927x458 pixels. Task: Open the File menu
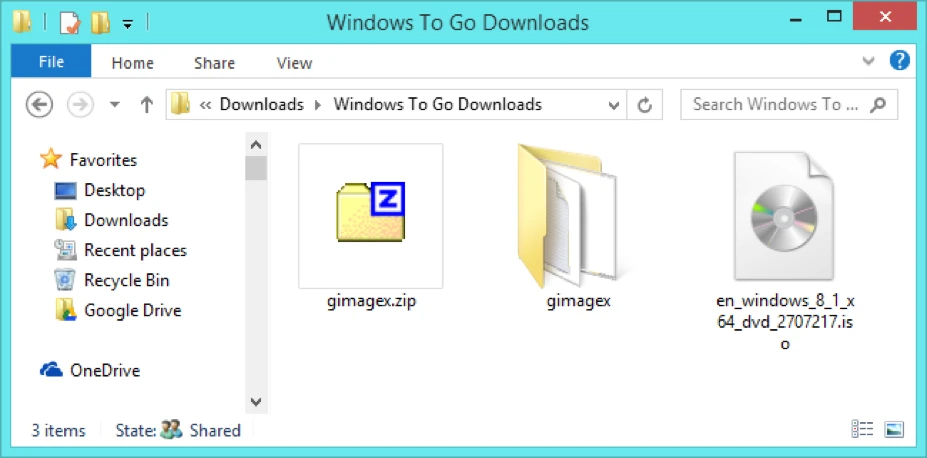51,62
